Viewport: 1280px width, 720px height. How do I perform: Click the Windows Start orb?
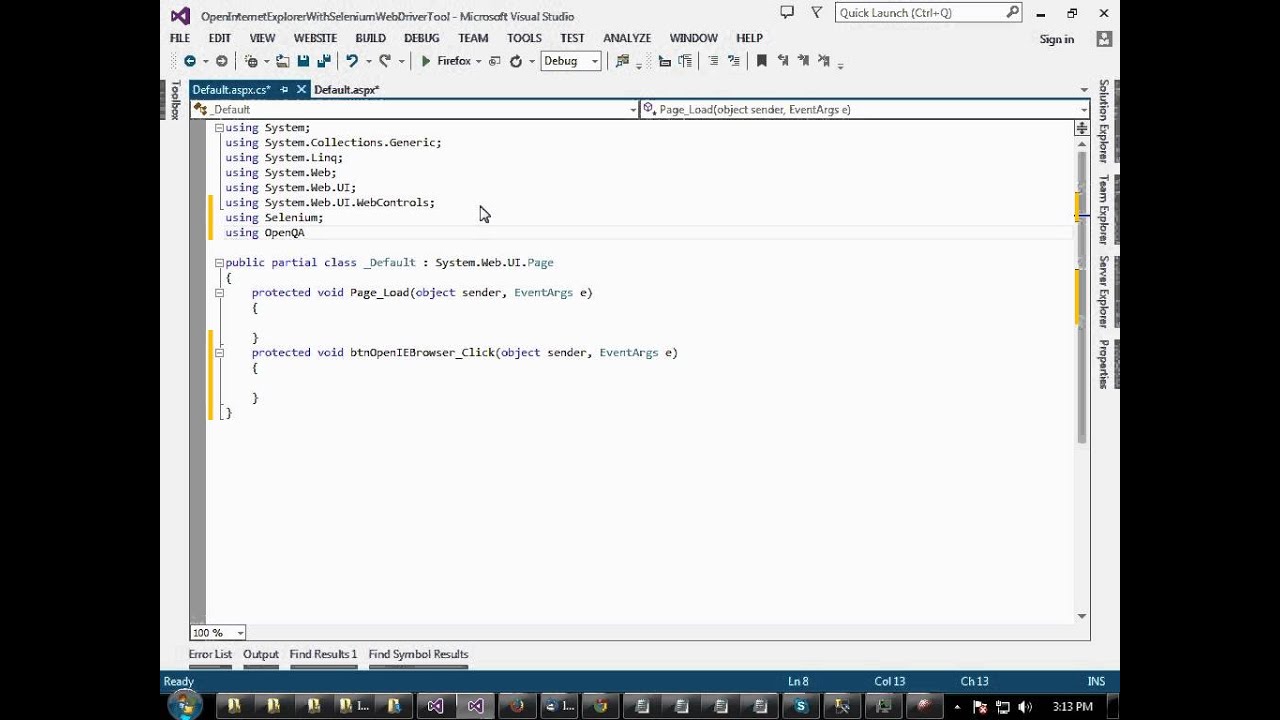click(x=184, y=706)
